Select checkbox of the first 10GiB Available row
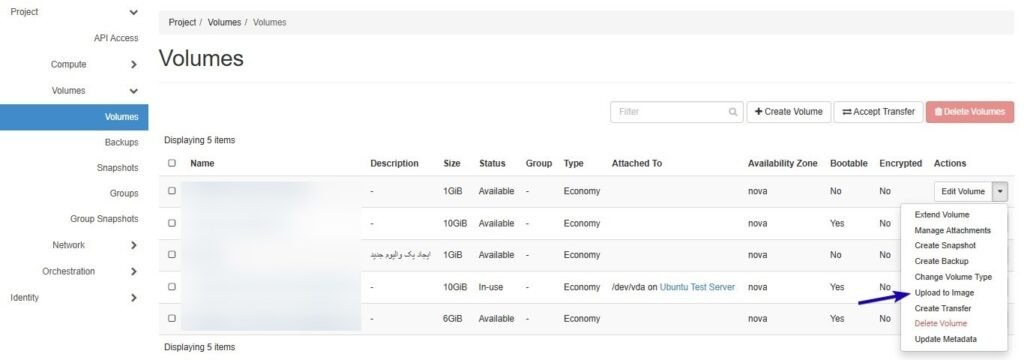This screenshot has height=360, width=1024. (172, 223)
